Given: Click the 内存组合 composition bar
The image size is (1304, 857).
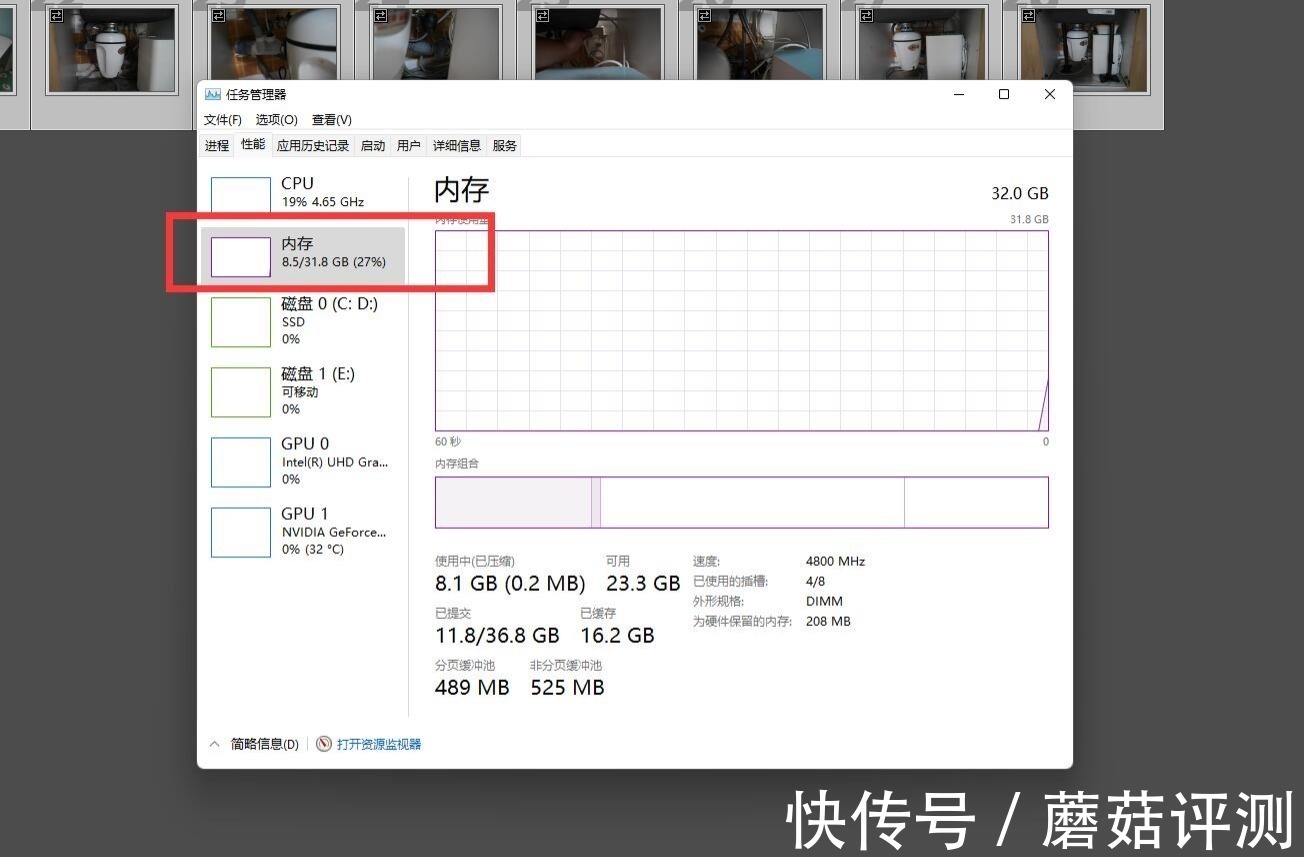Looking at the screenshot, I should [742, 502].
